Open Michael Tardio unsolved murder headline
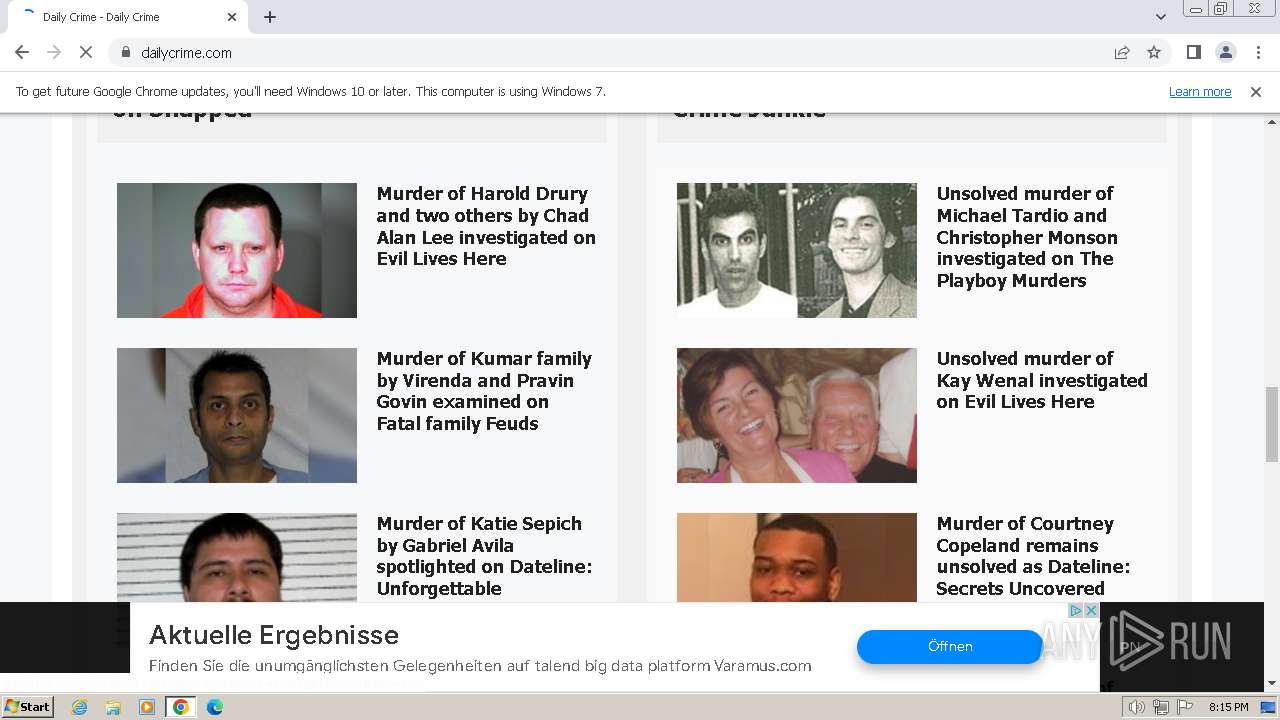Screen dimensions: 1280x720 tap(1027, 237)
